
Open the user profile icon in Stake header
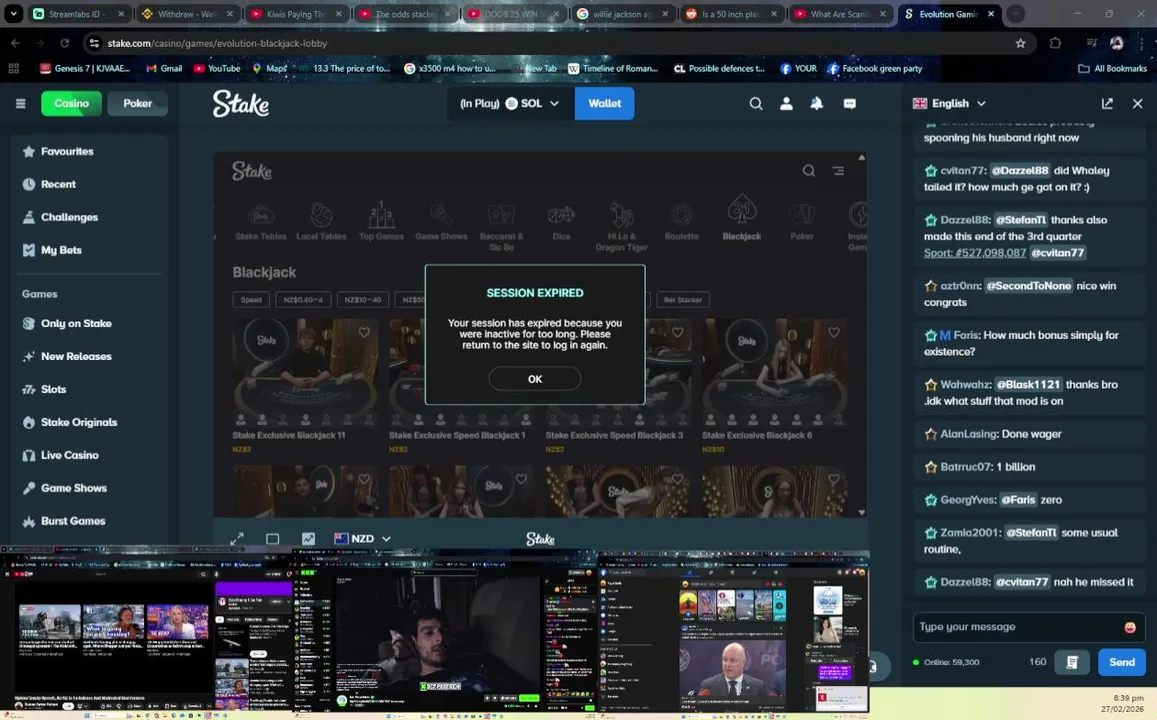coord(787,104)
